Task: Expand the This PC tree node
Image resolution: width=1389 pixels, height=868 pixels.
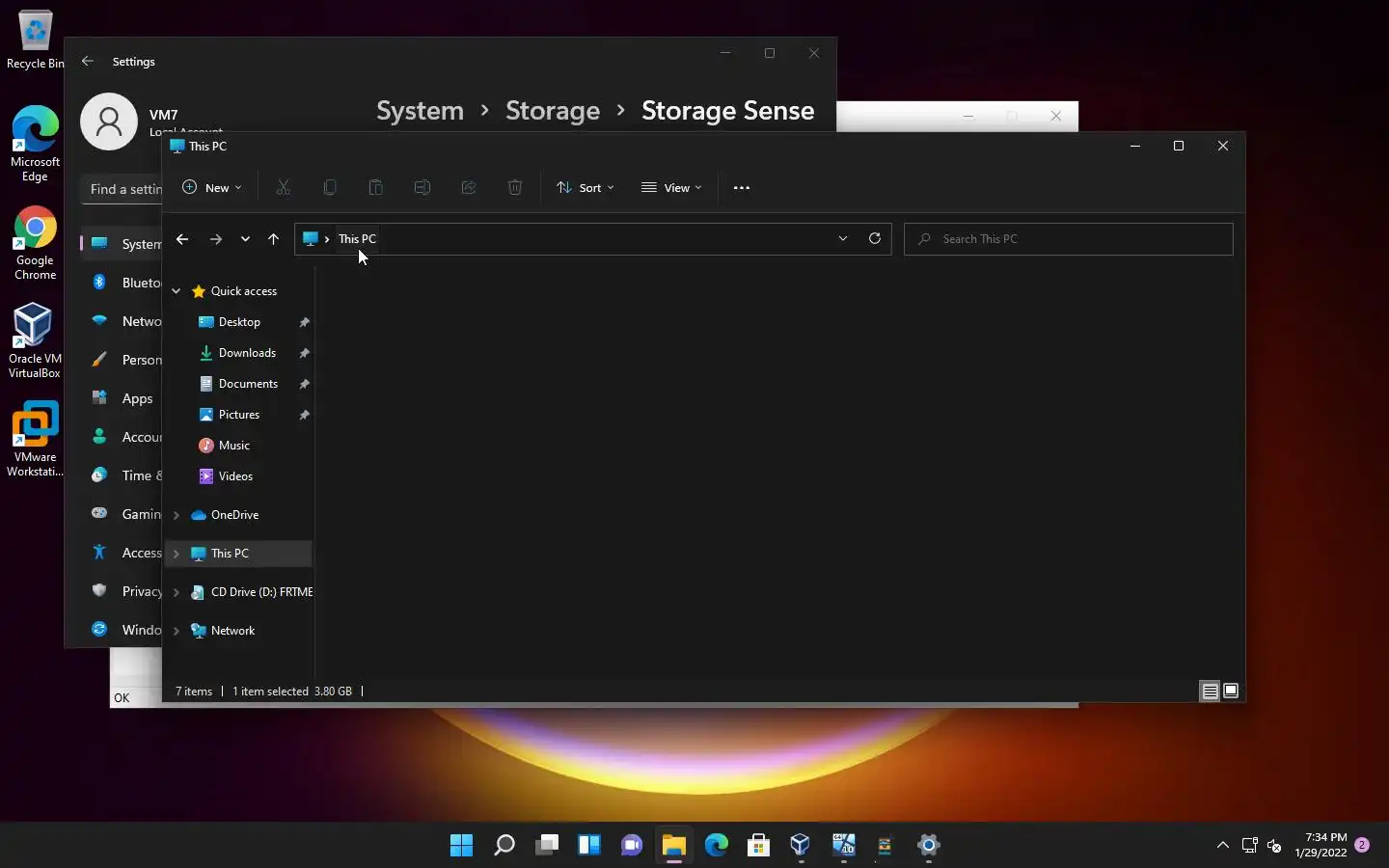Action: pos(177,554)
